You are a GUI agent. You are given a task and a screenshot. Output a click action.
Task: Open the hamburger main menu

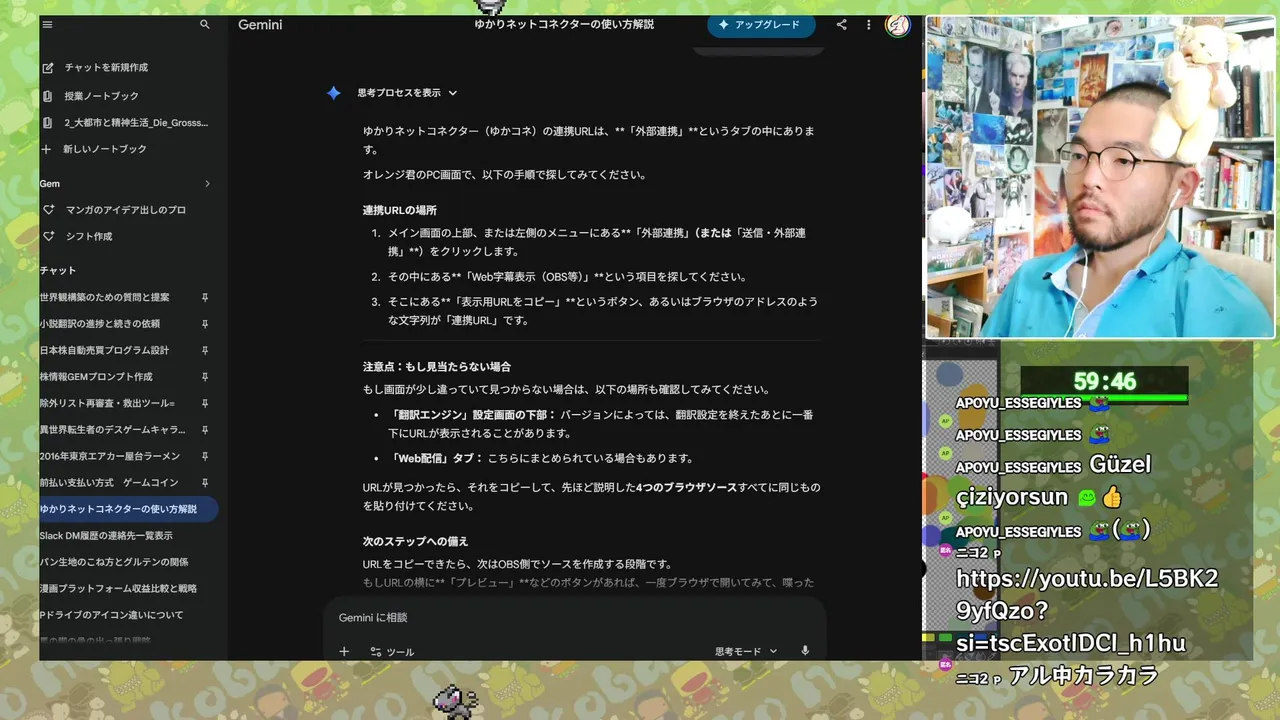click(x=47, y=24)
